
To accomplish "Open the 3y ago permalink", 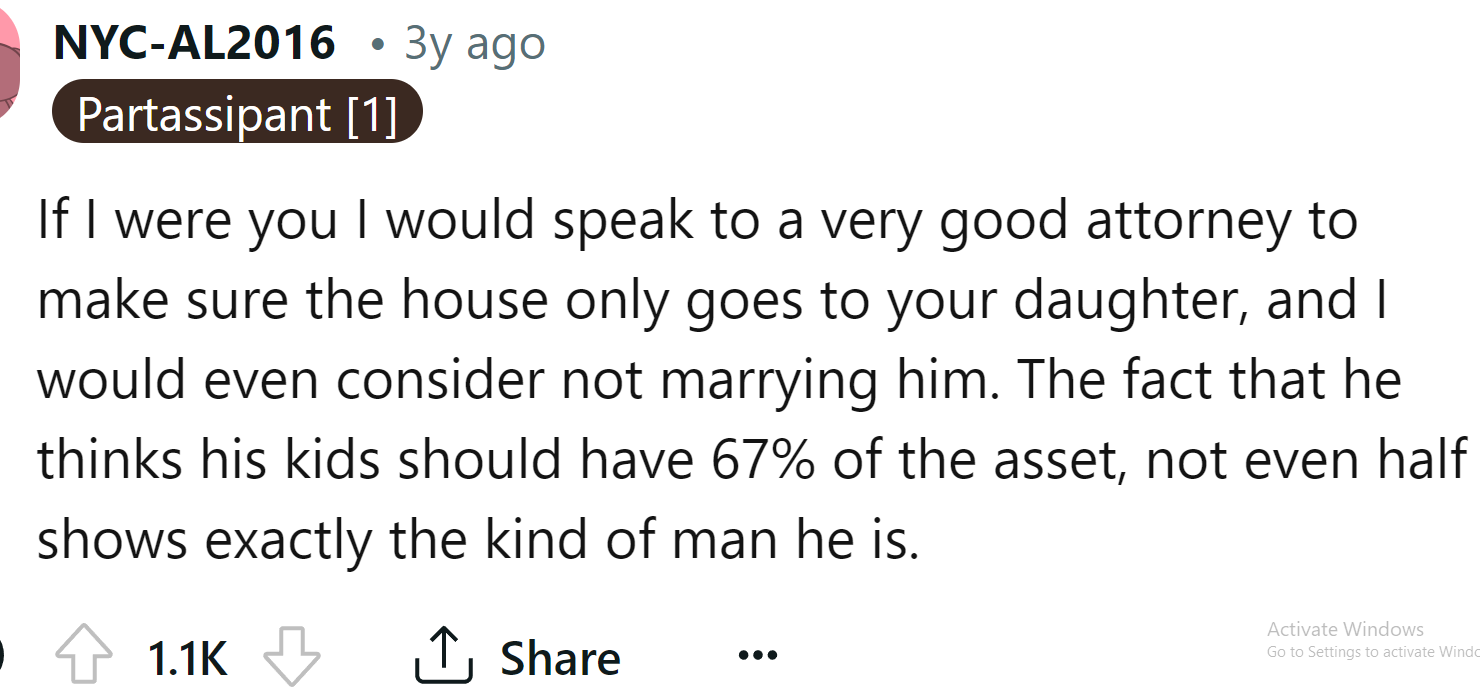I will (473, 42).
